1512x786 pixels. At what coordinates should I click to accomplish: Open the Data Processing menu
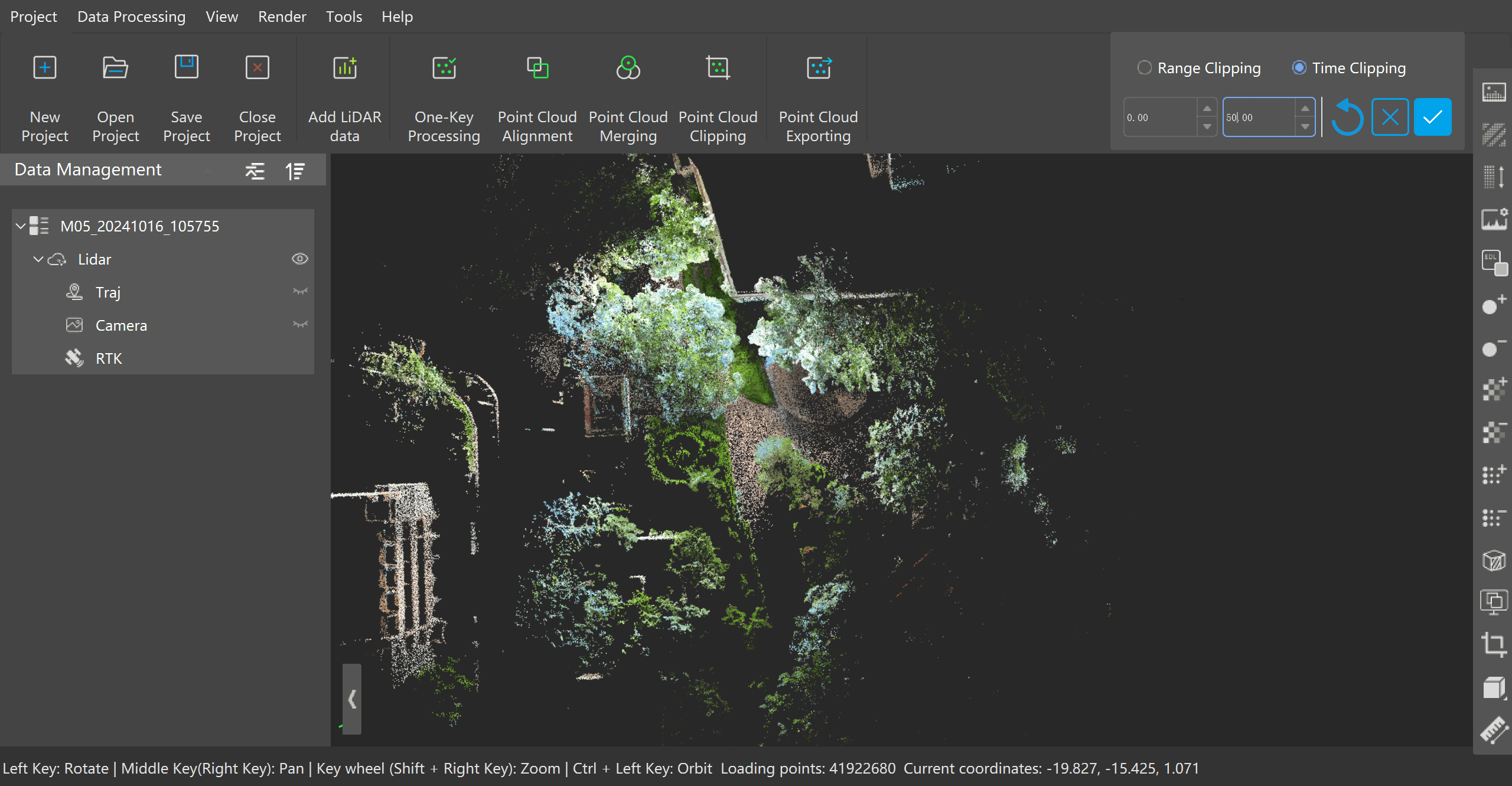point(131,17)
